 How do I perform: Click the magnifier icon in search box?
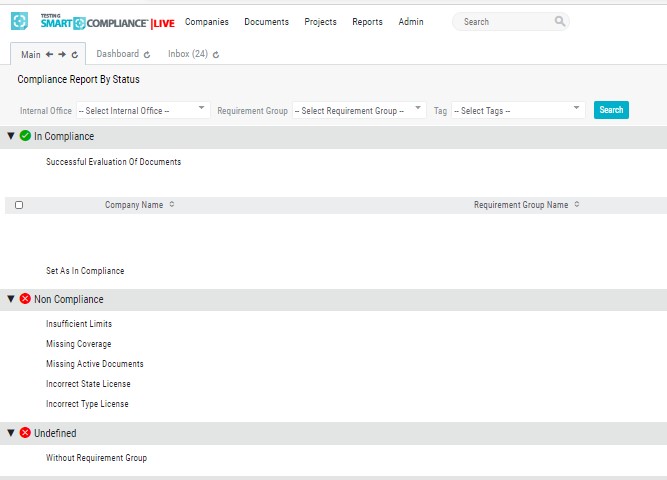pyautogui.click(x=560, y=21)
